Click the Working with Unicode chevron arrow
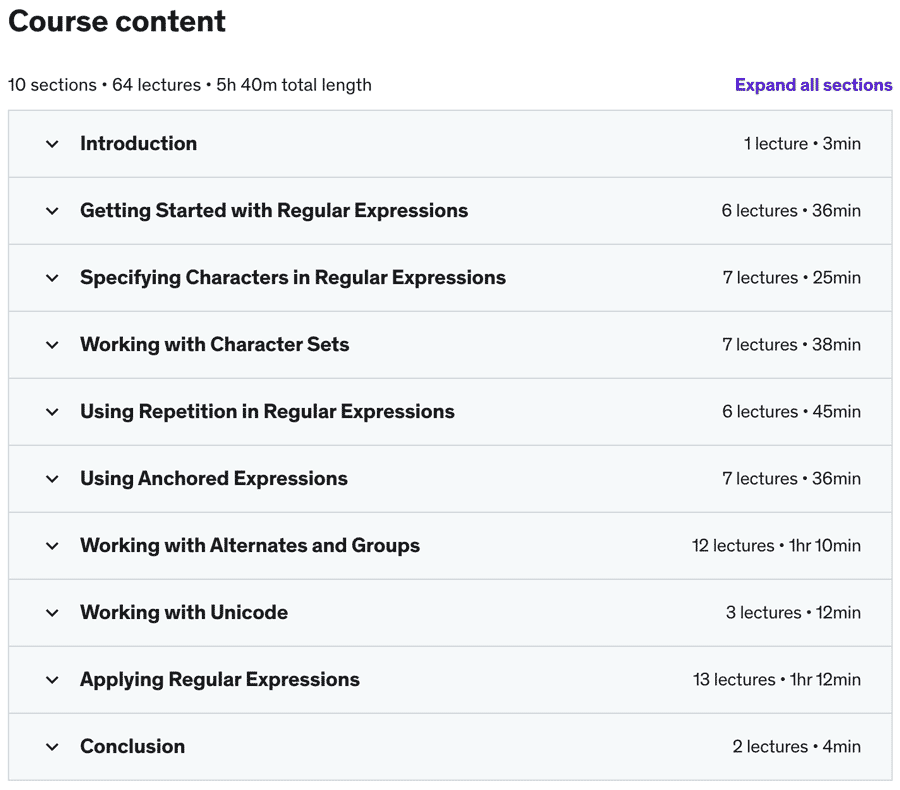The height and width of the screenshot is (790, 900). point(52,613)
